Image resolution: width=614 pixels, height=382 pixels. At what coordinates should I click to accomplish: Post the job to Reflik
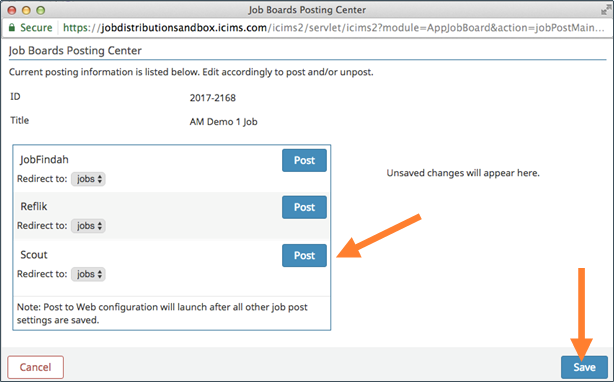click(x=304, y=207)
